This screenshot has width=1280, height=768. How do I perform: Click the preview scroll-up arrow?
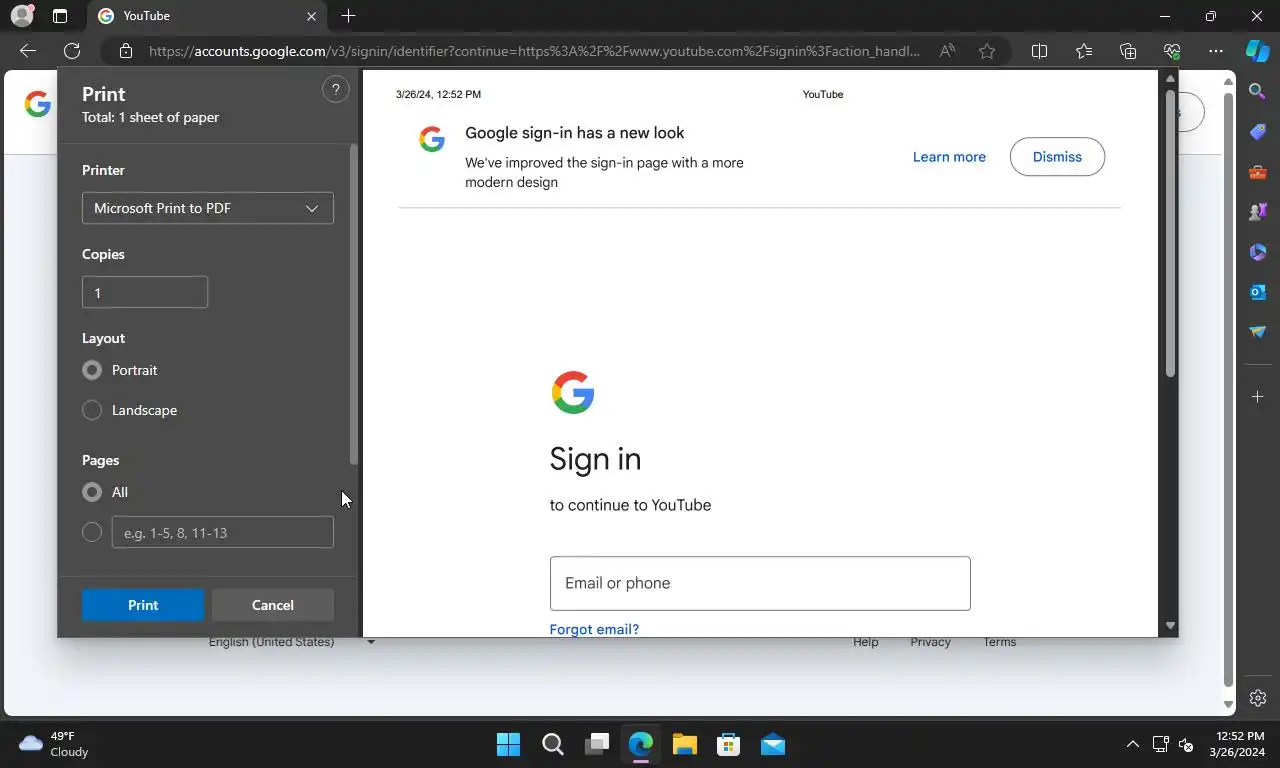tap(1170, 78)
